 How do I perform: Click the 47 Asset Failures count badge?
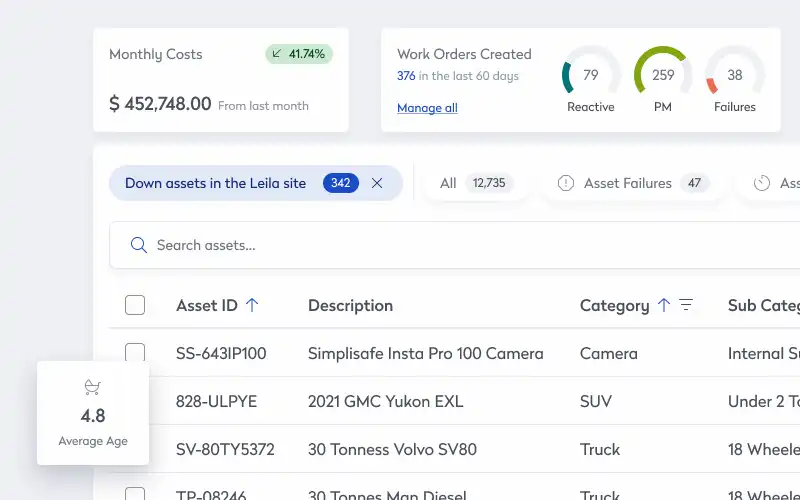[694, 183]
